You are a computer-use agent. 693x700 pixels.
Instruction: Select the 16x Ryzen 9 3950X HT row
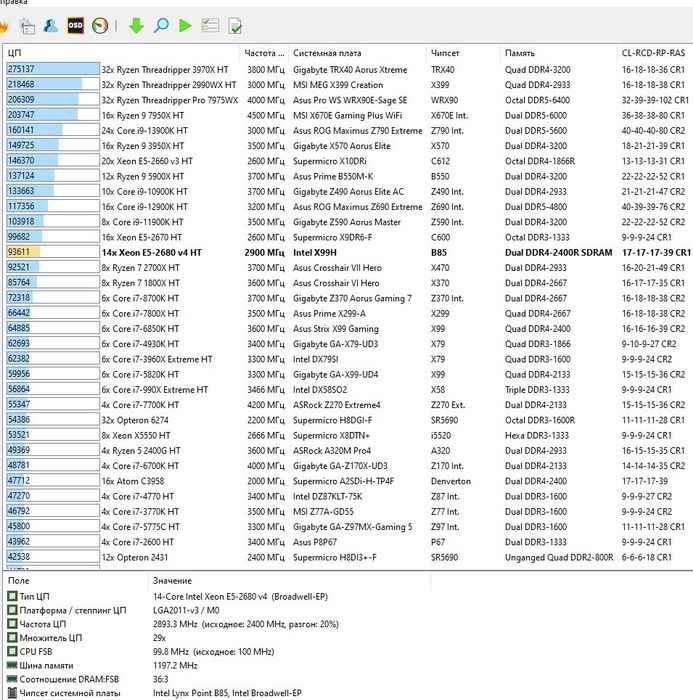pos(348,146)
